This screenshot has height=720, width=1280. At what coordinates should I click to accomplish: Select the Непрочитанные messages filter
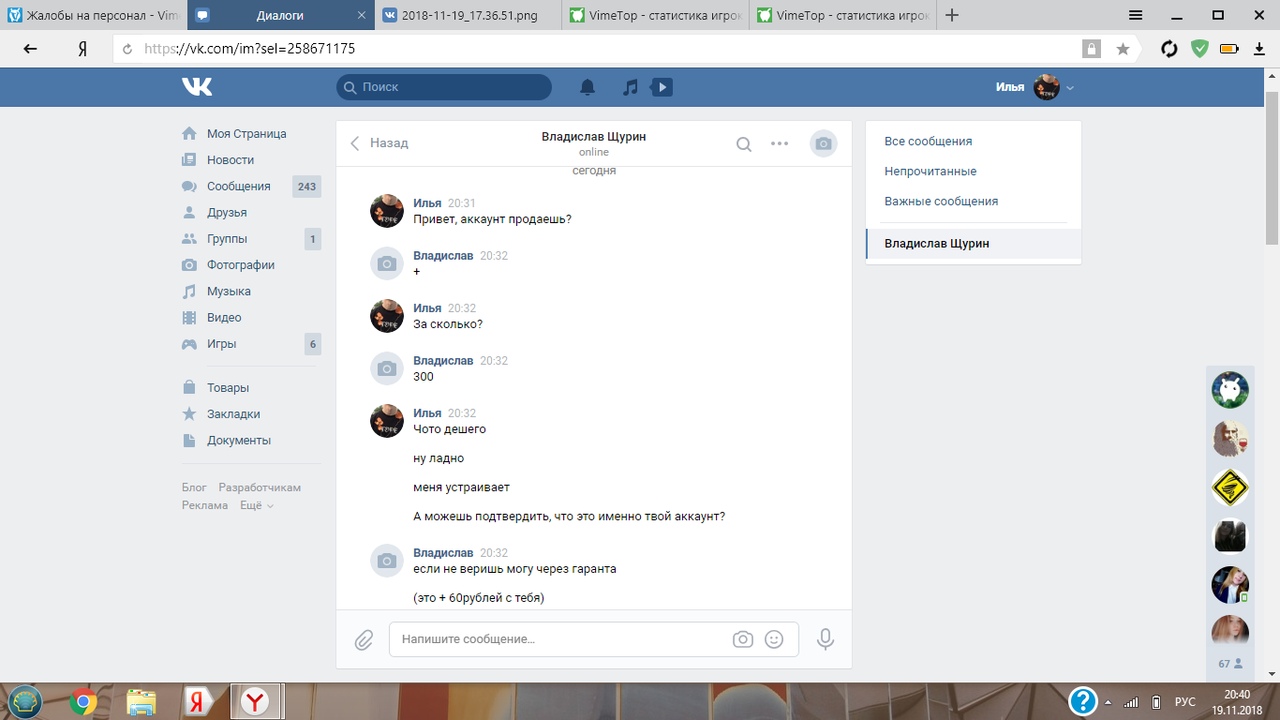(930, 171)
